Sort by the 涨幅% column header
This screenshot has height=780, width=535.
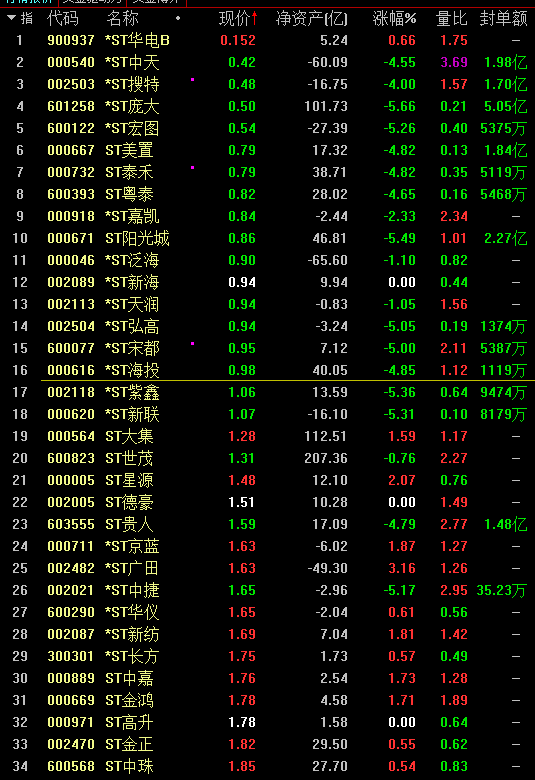pos(394,19)
